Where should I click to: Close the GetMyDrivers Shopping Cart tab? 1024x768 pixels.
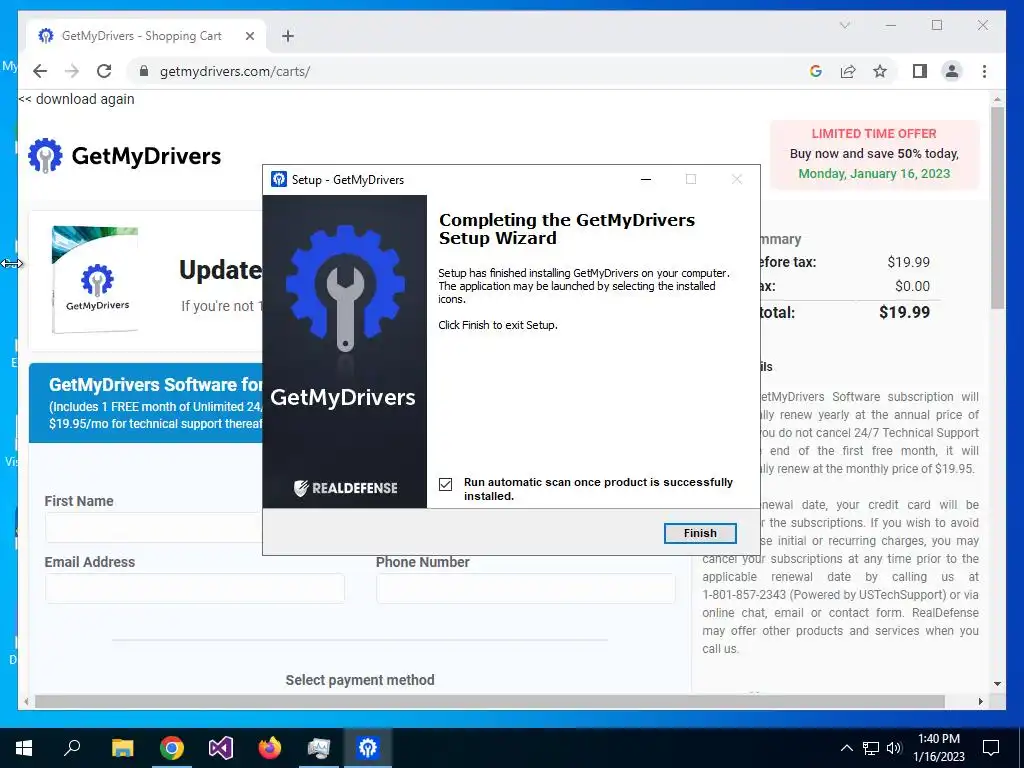pos(249,36)
